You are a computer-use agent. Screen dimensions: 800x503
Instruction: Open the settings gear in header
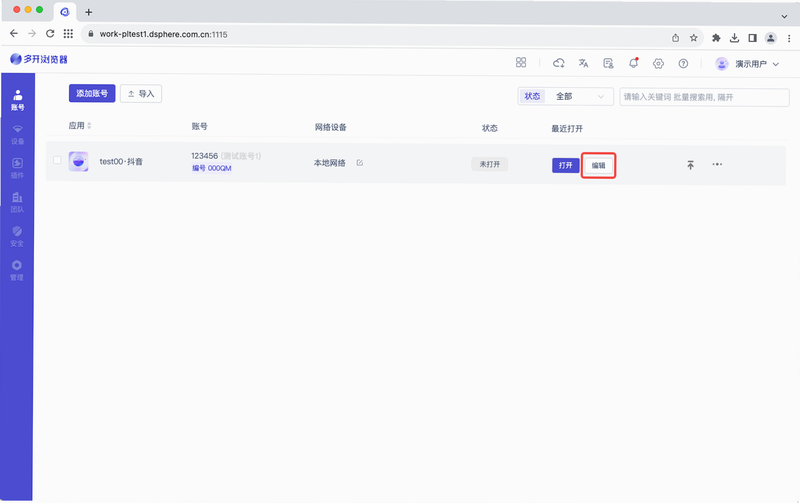658,64
